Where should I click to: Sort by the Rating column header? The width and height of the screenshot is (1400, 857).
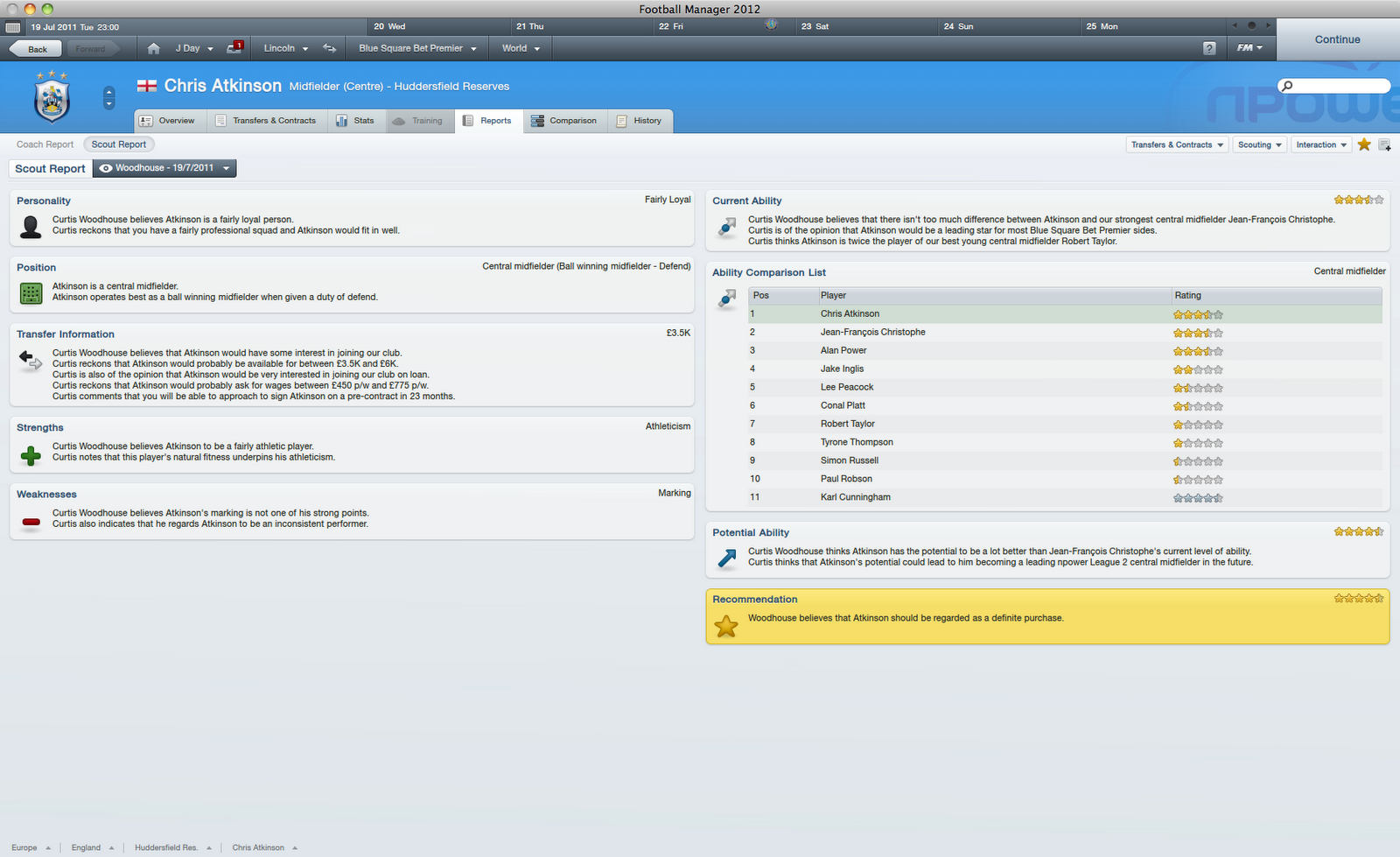1277,295
